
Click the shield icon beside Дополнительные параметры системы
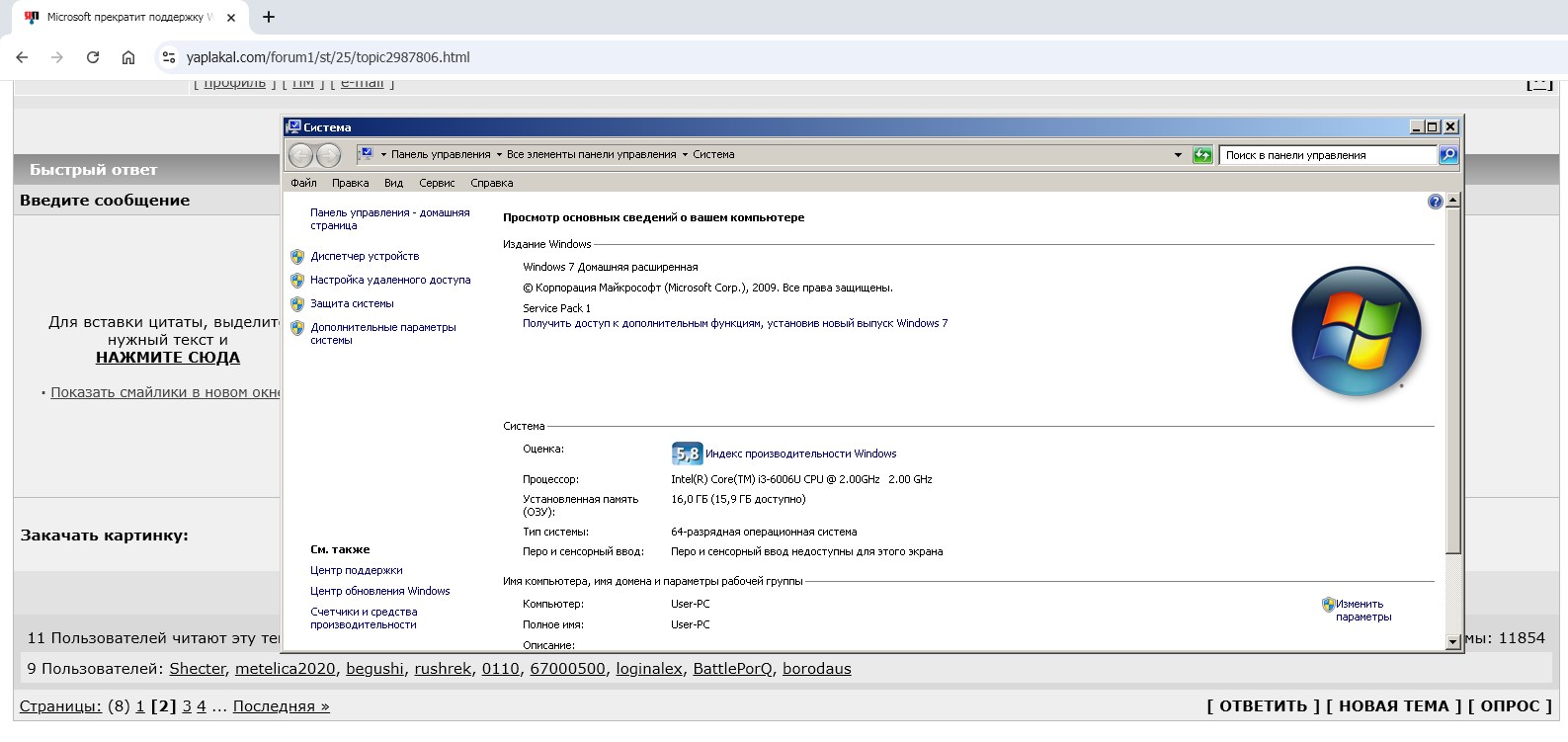click(x=297, y=327)
